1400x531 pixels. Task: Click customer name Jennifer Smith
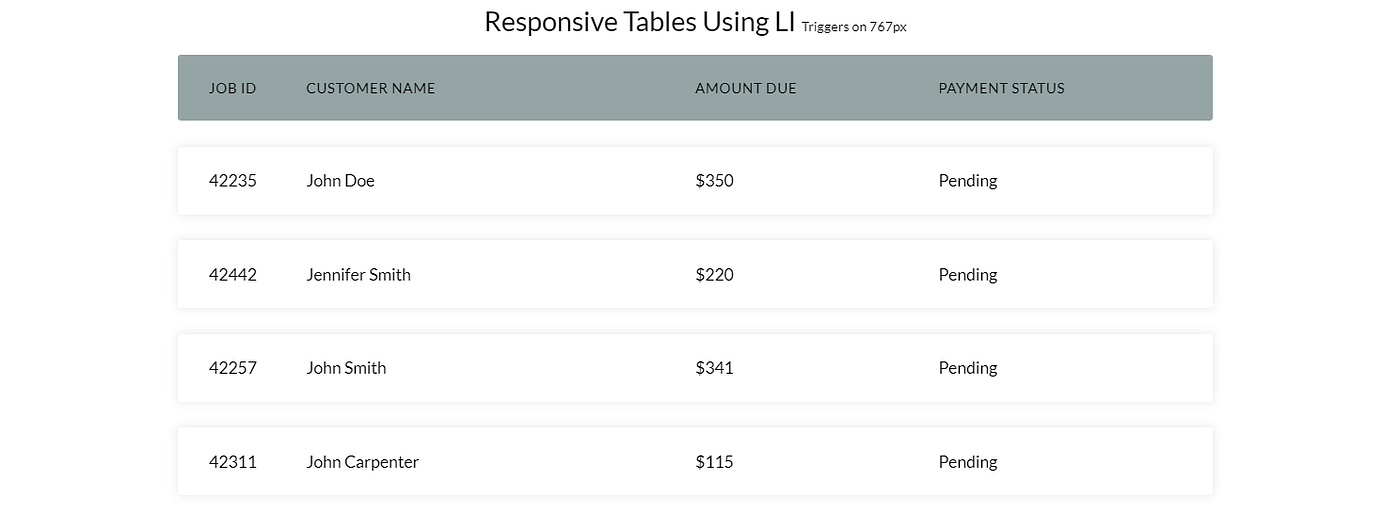[358, 274]
